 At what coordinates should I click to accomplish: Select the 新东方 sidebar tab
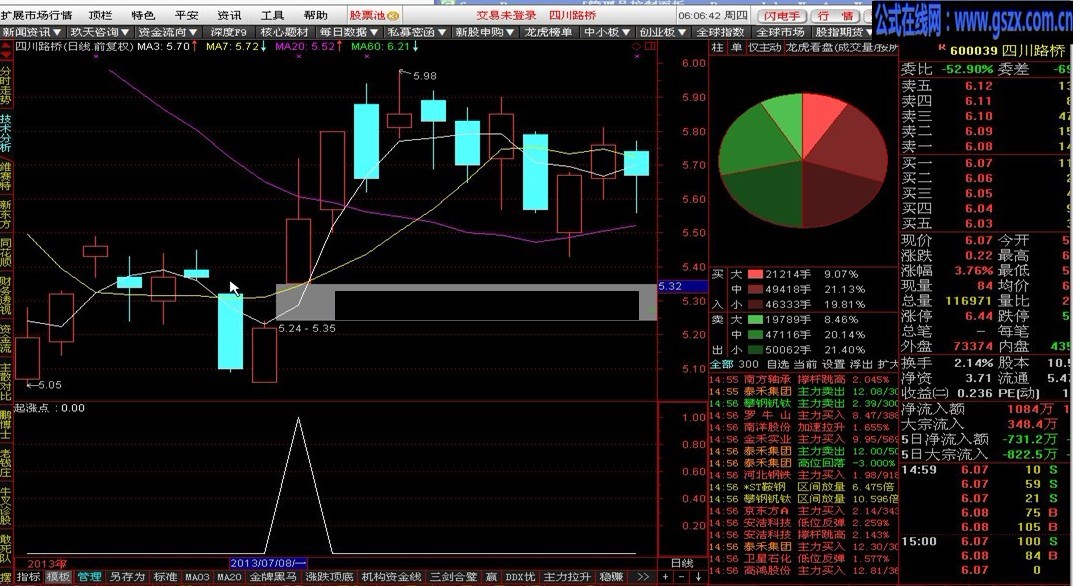(x=5, y=214)
